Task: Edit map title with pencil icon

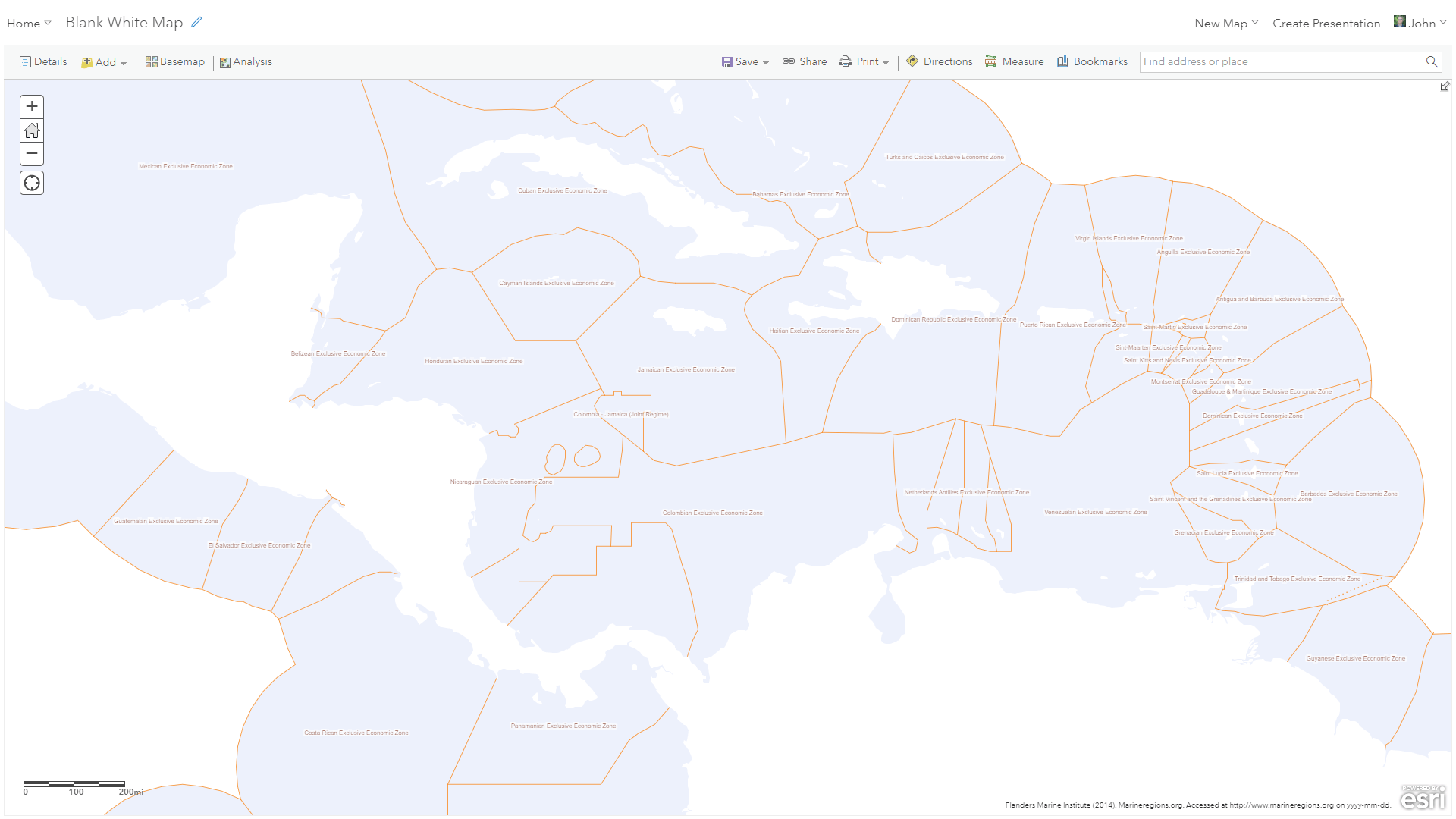Action: [196, 22]
